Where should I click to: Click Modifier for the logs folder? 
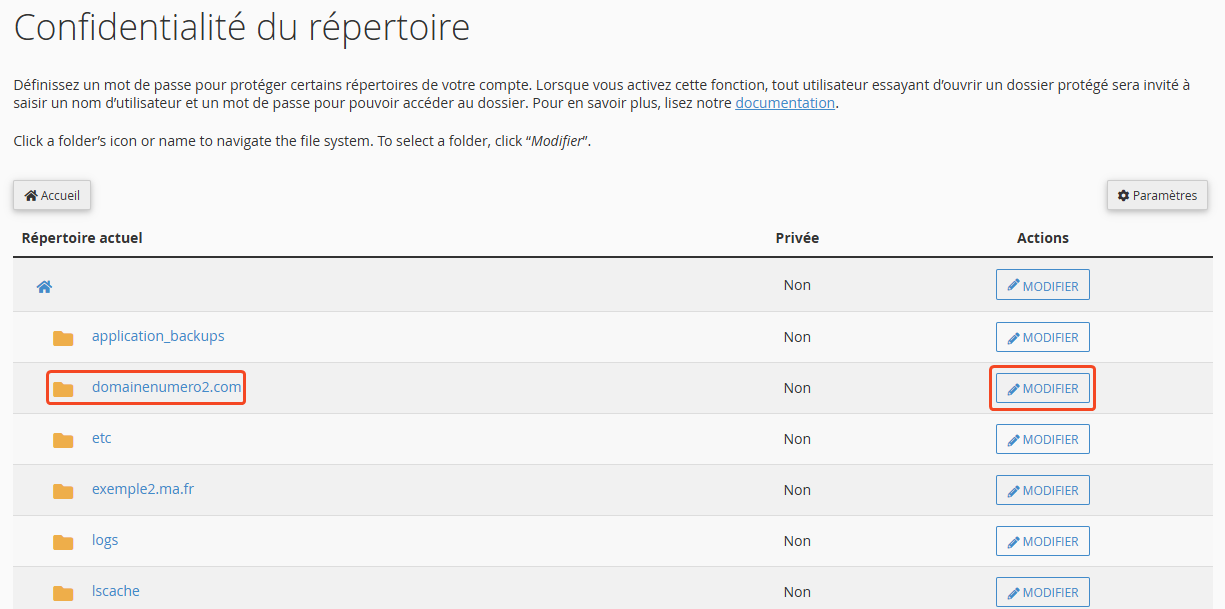click(1042, 541)
